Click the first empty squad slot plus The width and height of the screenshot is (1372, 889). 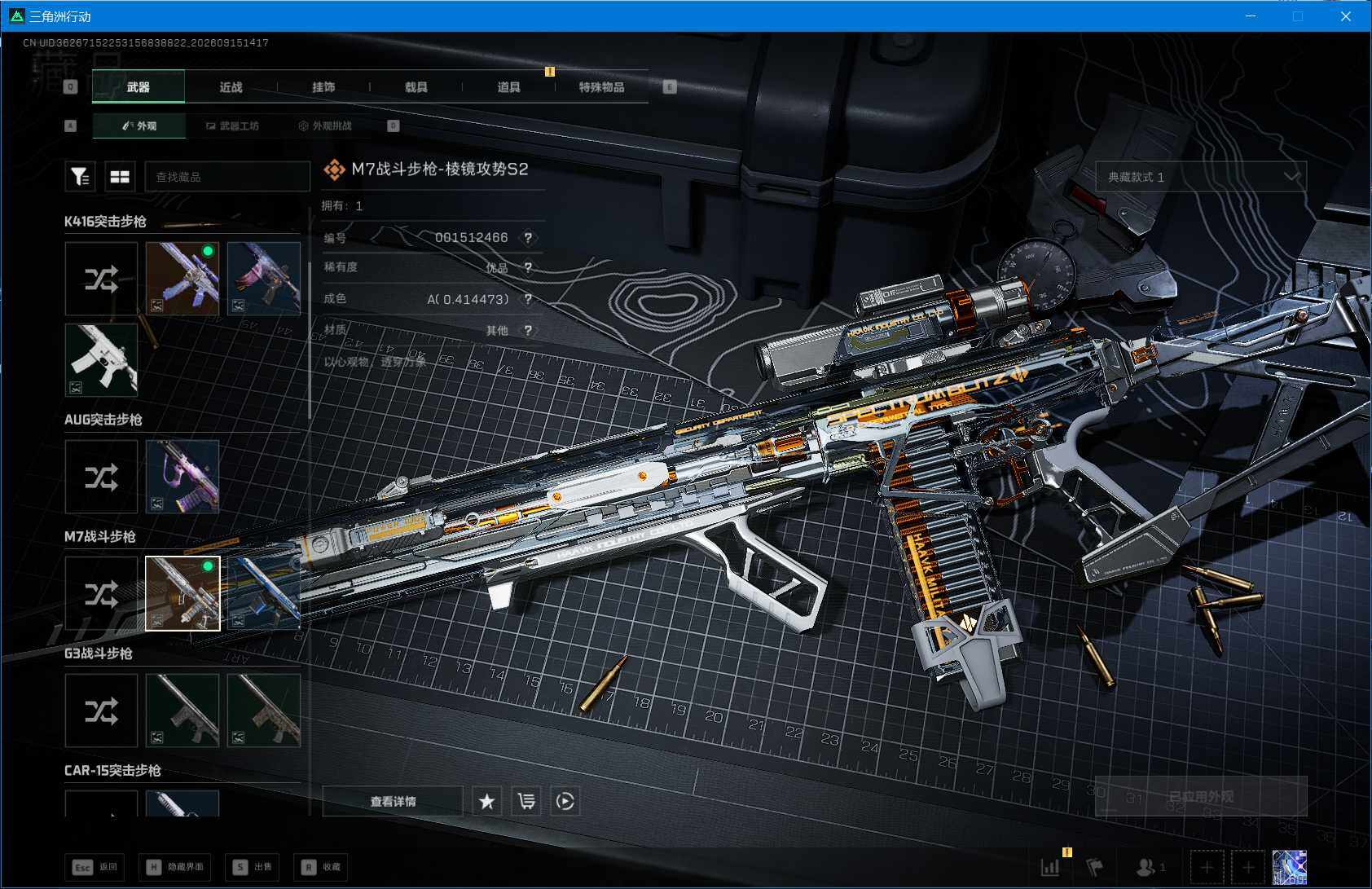1207,867
